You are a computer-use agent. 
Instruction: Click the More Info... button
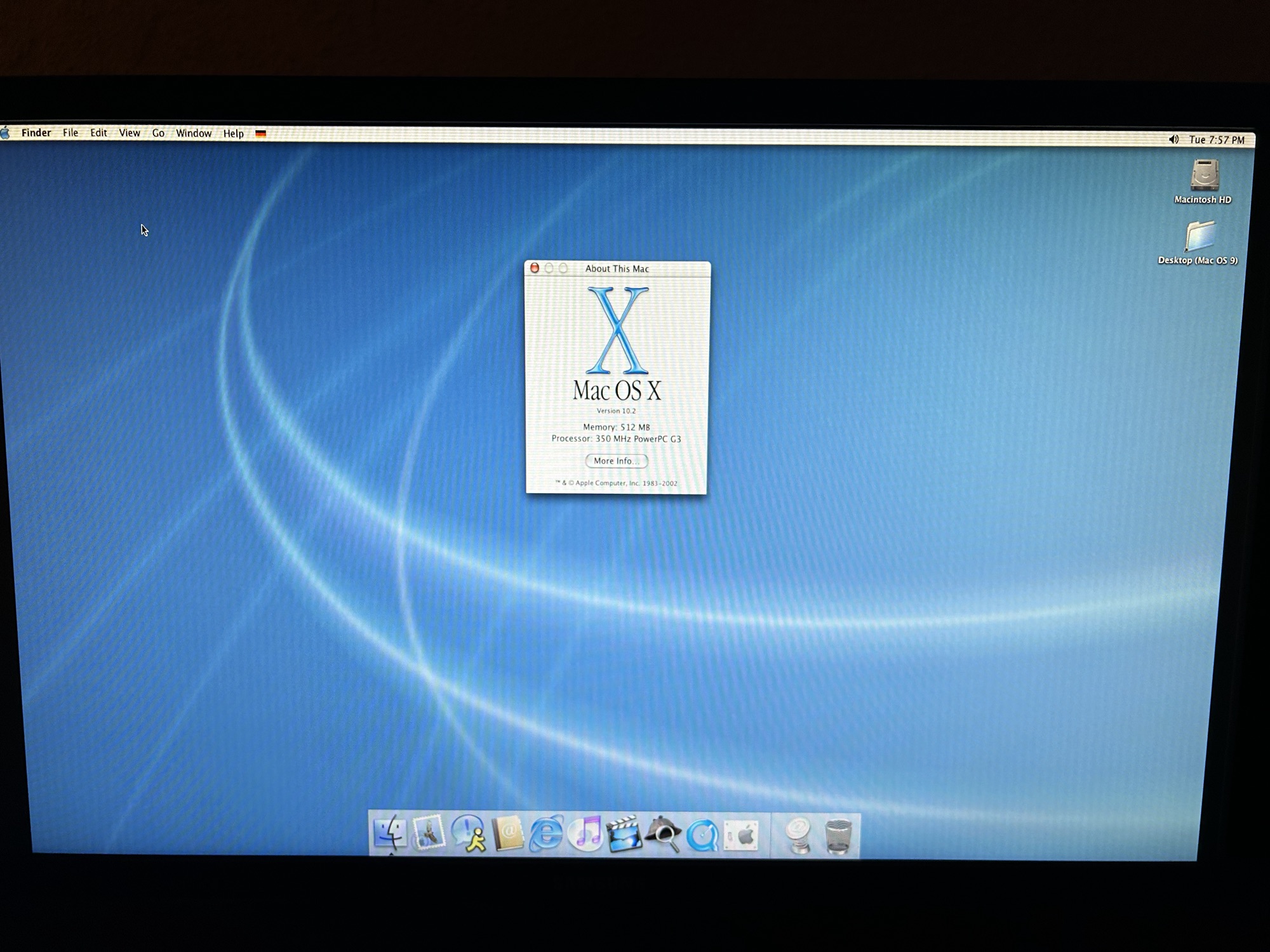click(617, 461)
